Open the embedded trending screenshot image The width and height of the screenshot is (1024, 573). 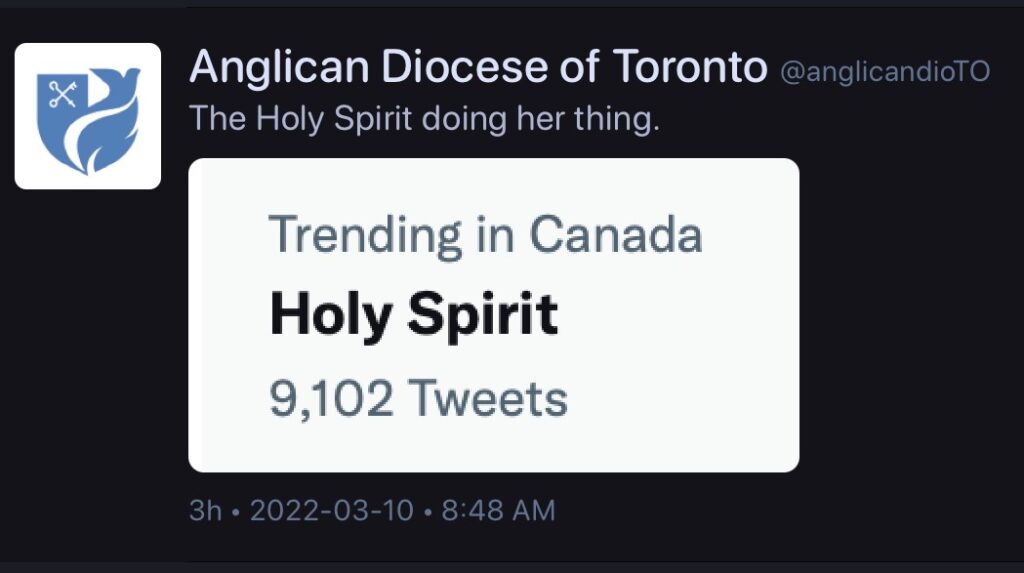tap(494, 315)
